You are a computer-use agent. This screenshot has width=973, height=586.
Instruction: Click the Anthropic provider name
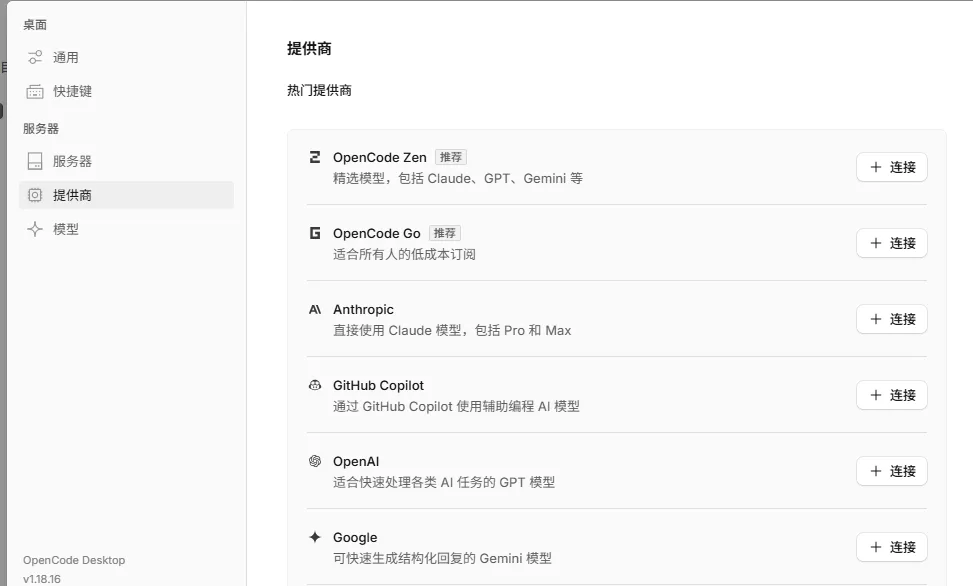[364, 310]
